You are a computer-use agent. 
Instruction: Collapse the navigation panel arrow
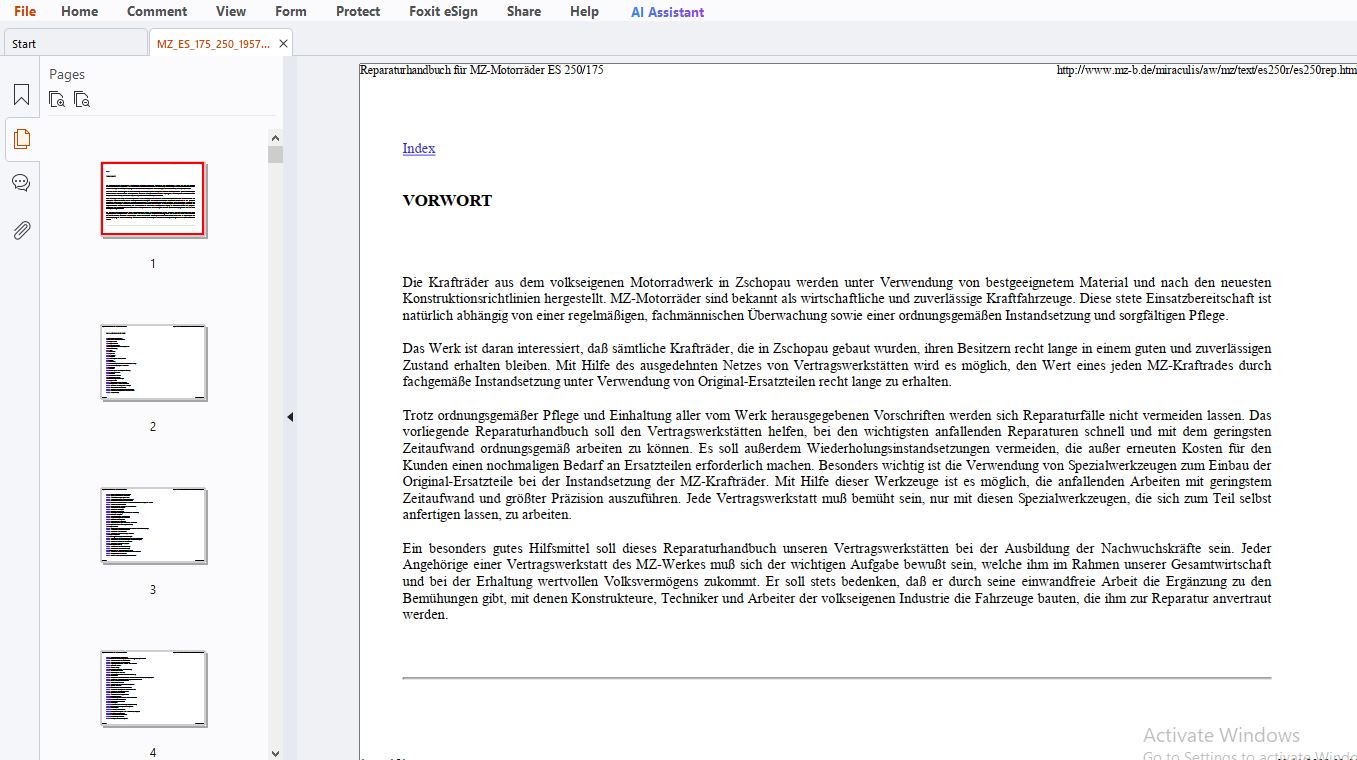click(x=290, y=417)
